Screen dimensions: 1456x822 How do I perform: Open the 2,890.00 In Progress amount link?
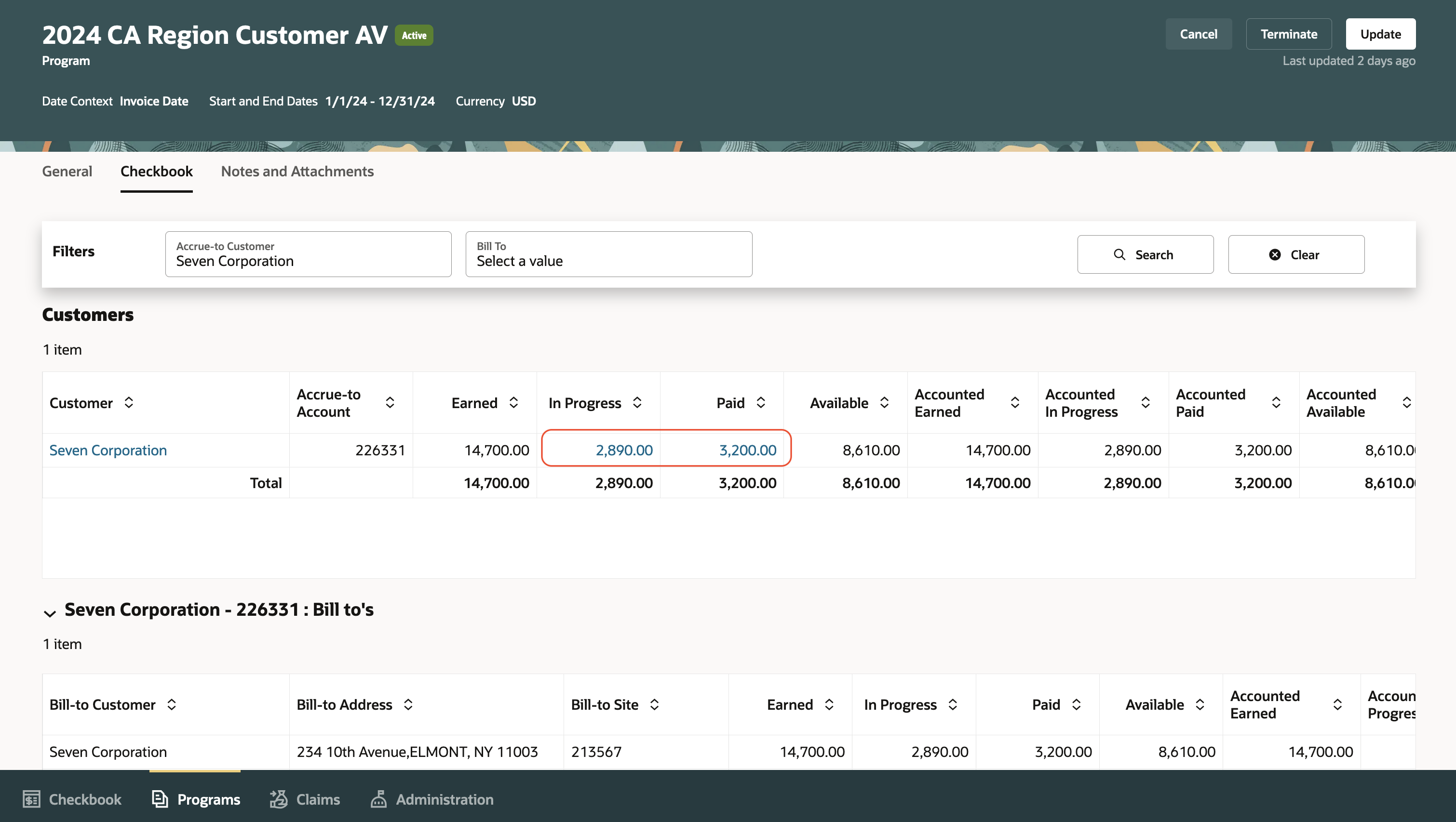624,450
